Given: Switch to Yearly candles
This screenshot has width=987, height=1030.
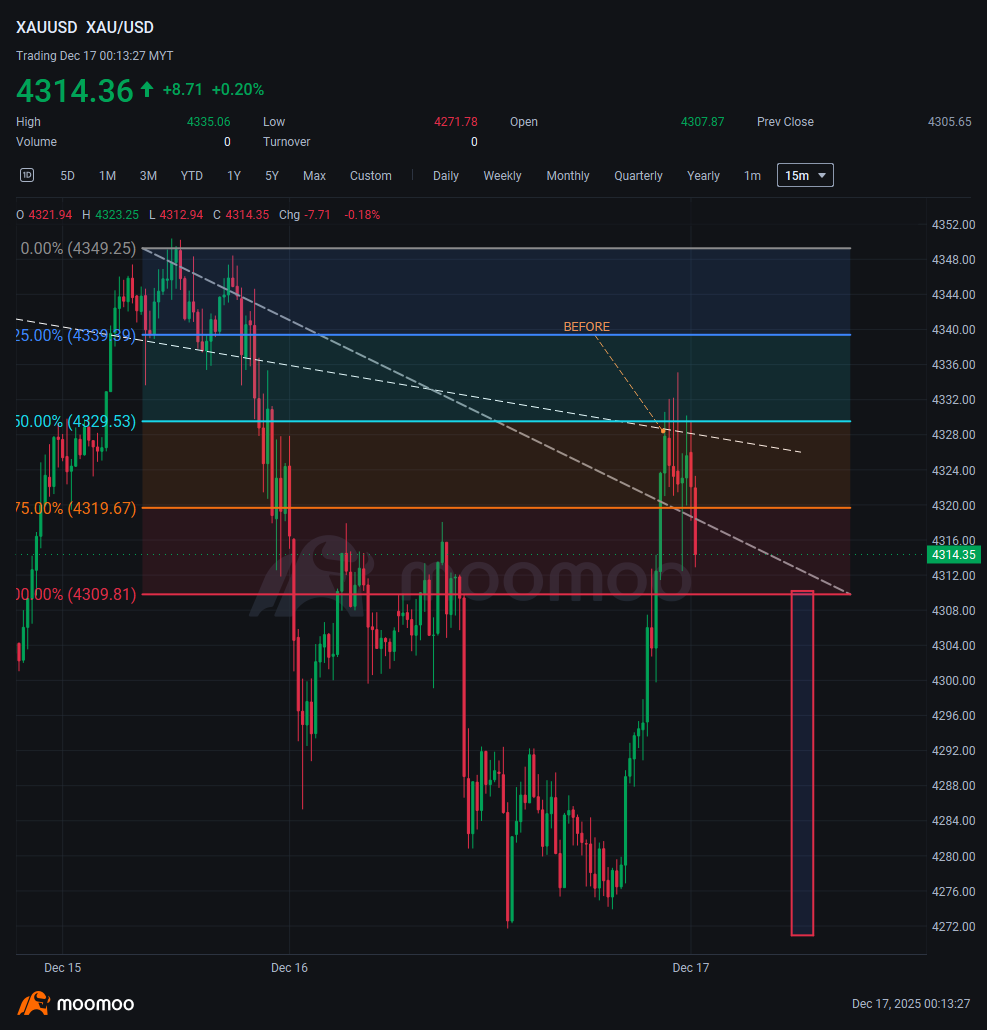Looking at the screenshot, I should [703, 176].
